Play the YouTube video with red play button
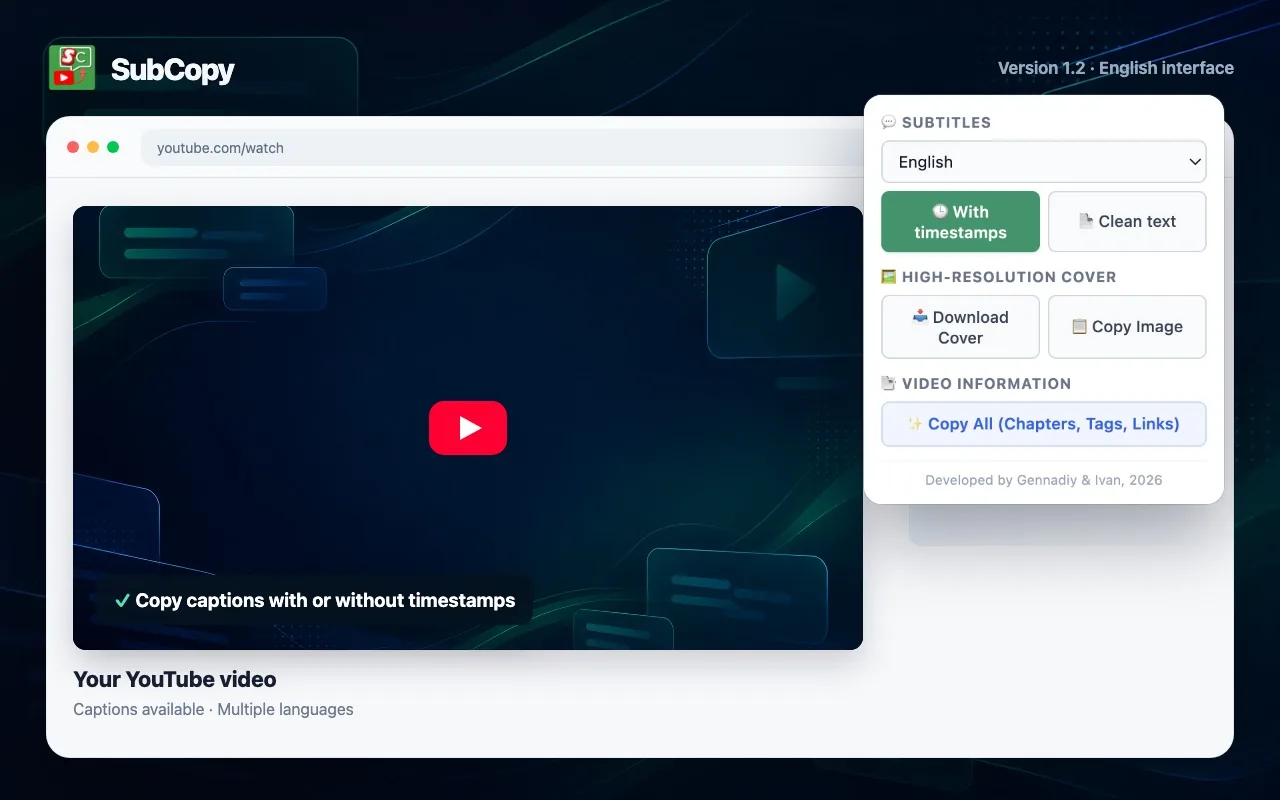This screenshot has height=800, width=1280. coord(468,428)
